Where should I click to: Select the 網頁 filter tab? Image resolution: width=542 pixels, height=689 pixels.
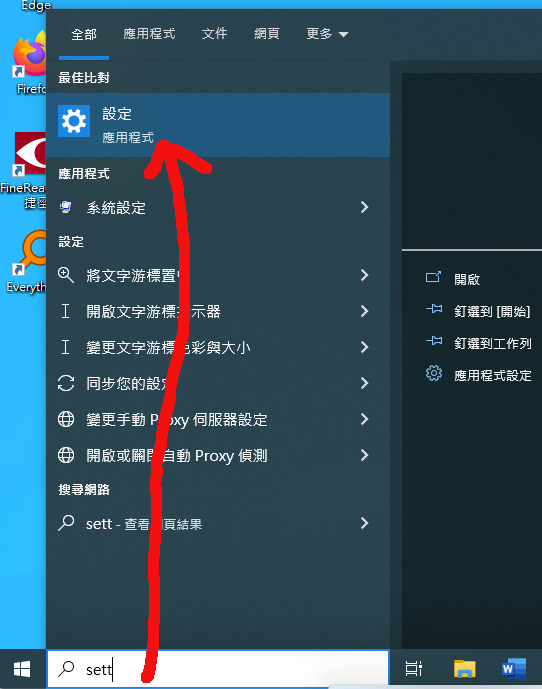point(266,34)
